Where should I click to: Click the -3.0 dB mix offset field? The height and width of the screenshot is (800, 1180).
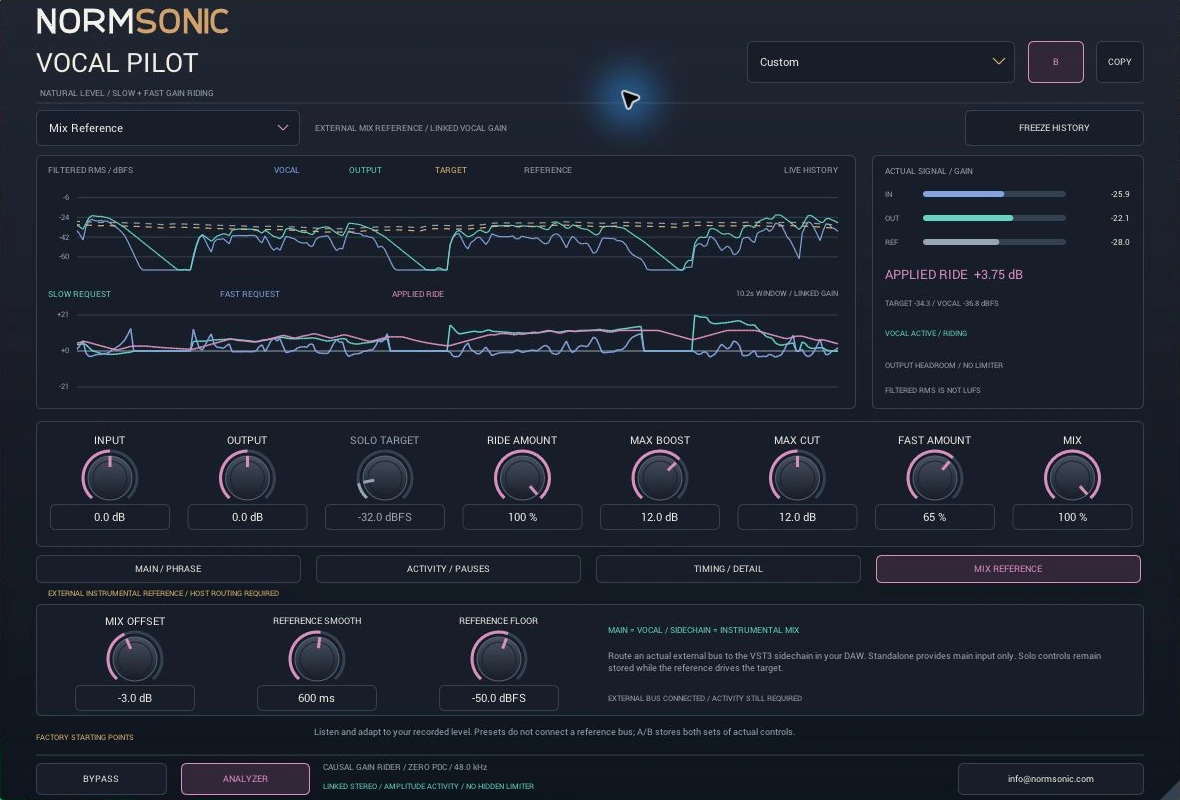coord(135,698)
